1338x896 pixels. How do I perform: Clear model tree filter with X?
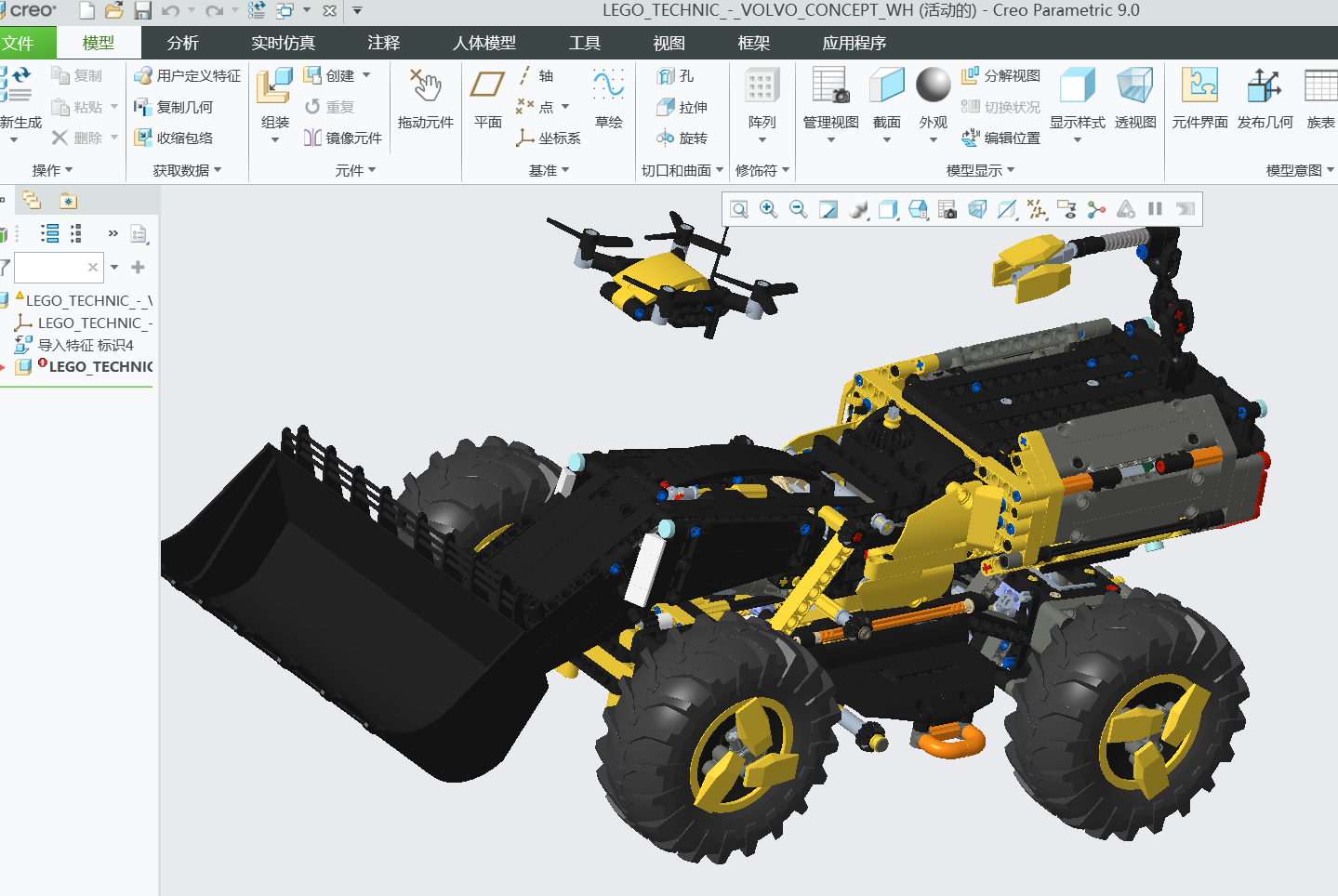[x=93, y=268]
